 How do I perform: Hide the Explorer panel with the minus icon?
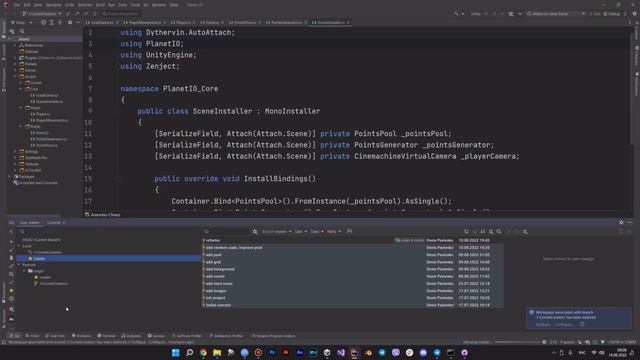pyautogui.click(x=78, y=22)
